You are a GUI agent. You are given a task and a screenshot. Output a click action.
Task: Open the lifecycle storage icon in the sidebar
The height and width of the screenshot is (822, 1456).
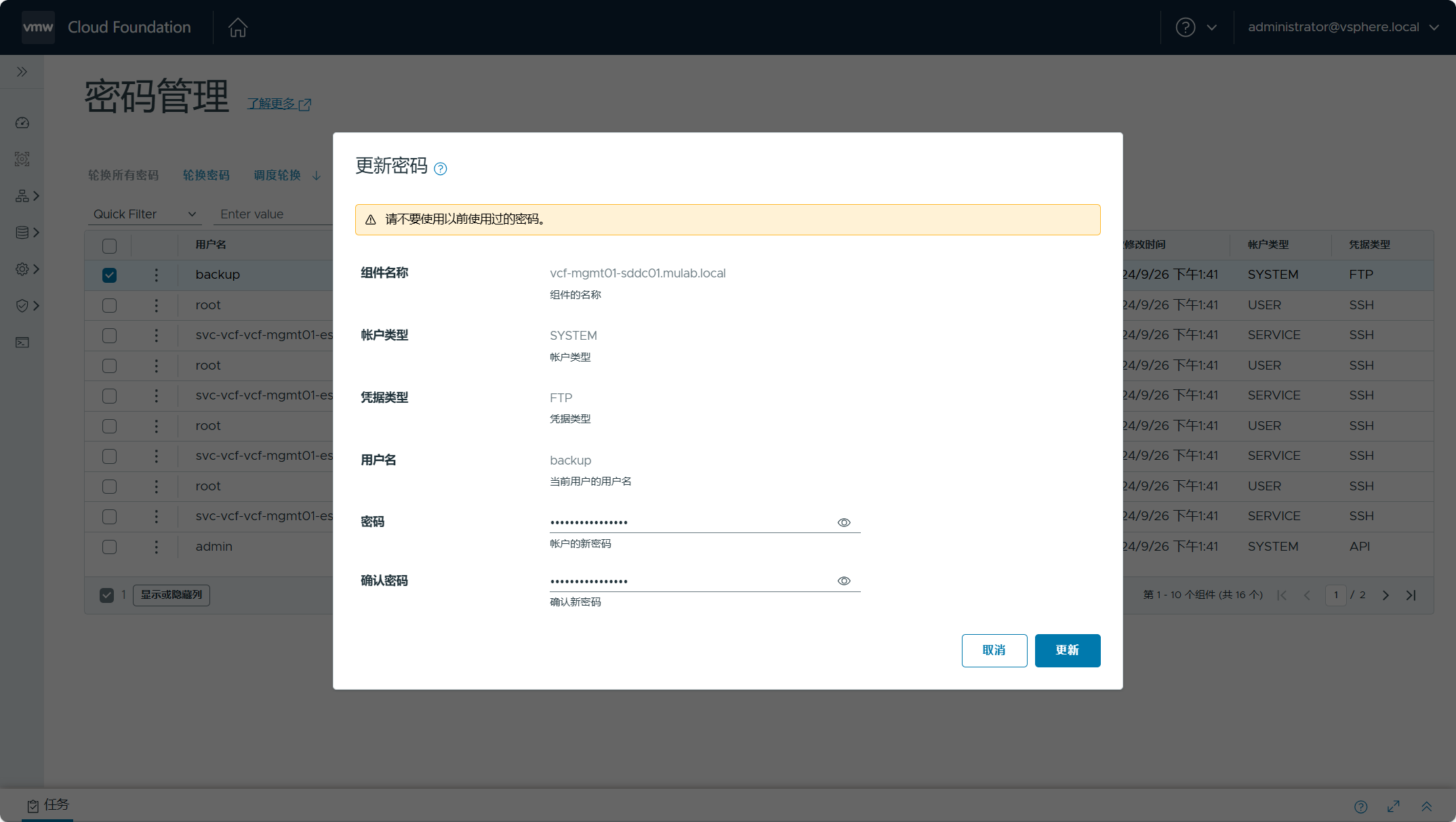(x=22, y=233)
